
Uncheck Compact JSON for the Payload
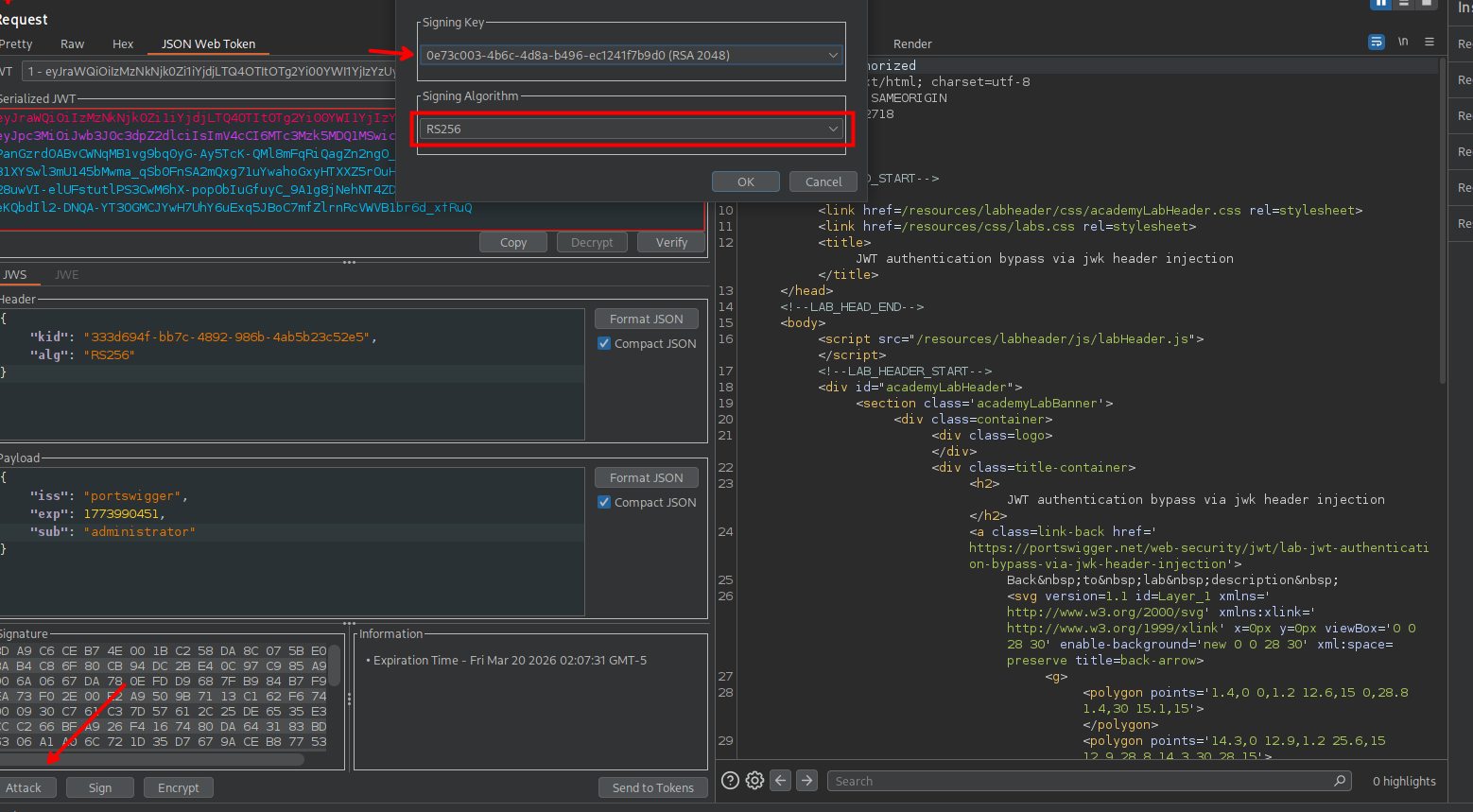[x=604, y=502]
